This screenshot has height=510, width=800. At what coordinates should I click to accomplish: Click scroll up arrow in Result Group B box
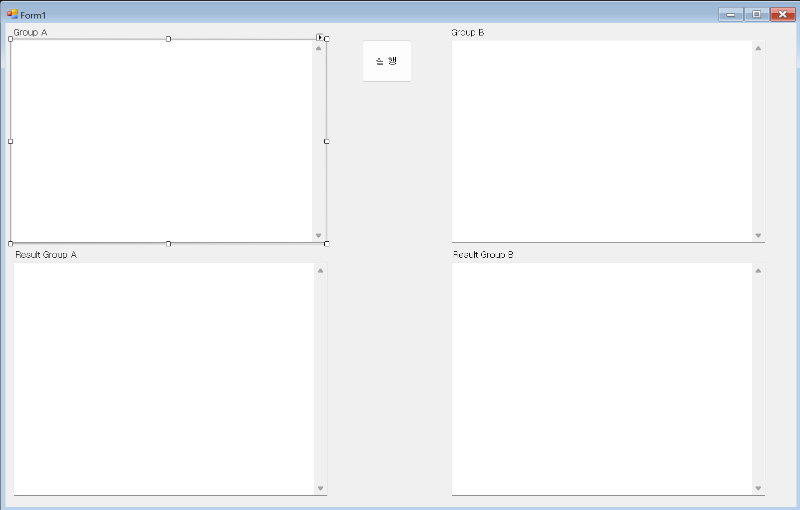pyautogui.click(x=758, y=270)
